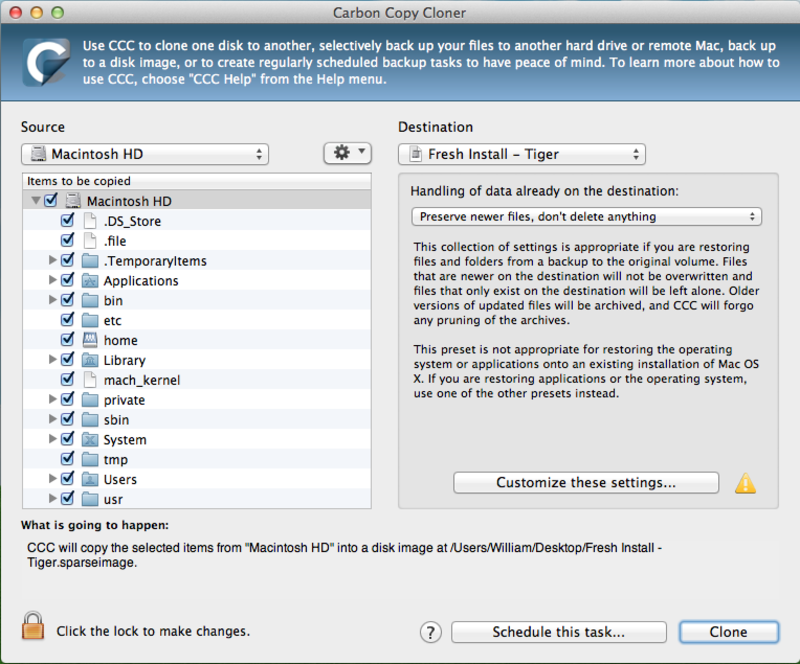
Task: Click the home network mount icon
Action: 90,340
